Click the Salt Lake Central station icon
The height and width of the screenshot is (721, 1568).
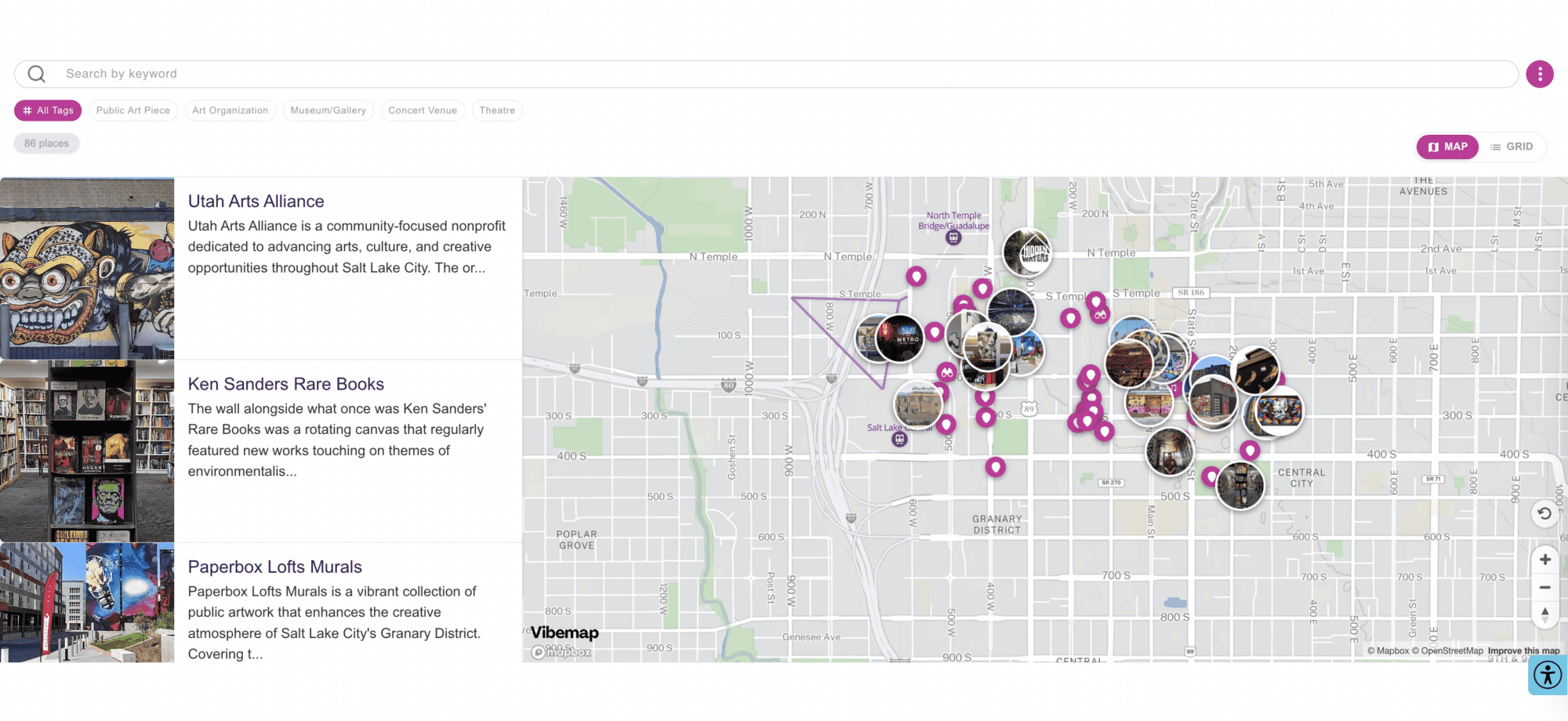[x=900, y=439]
